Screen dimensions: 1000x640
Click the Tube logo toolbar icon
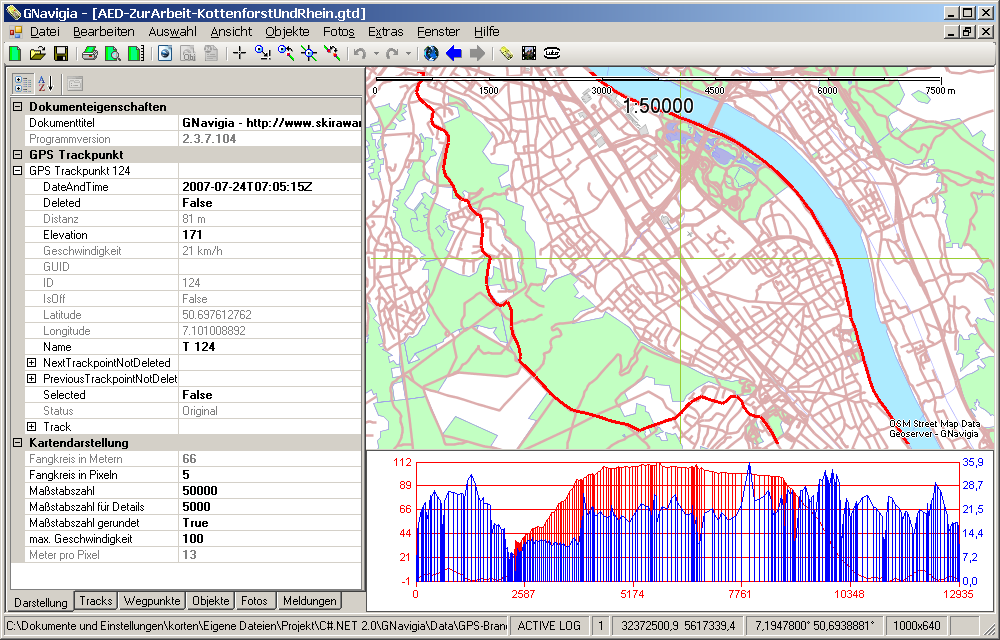[x=552, y=54]
